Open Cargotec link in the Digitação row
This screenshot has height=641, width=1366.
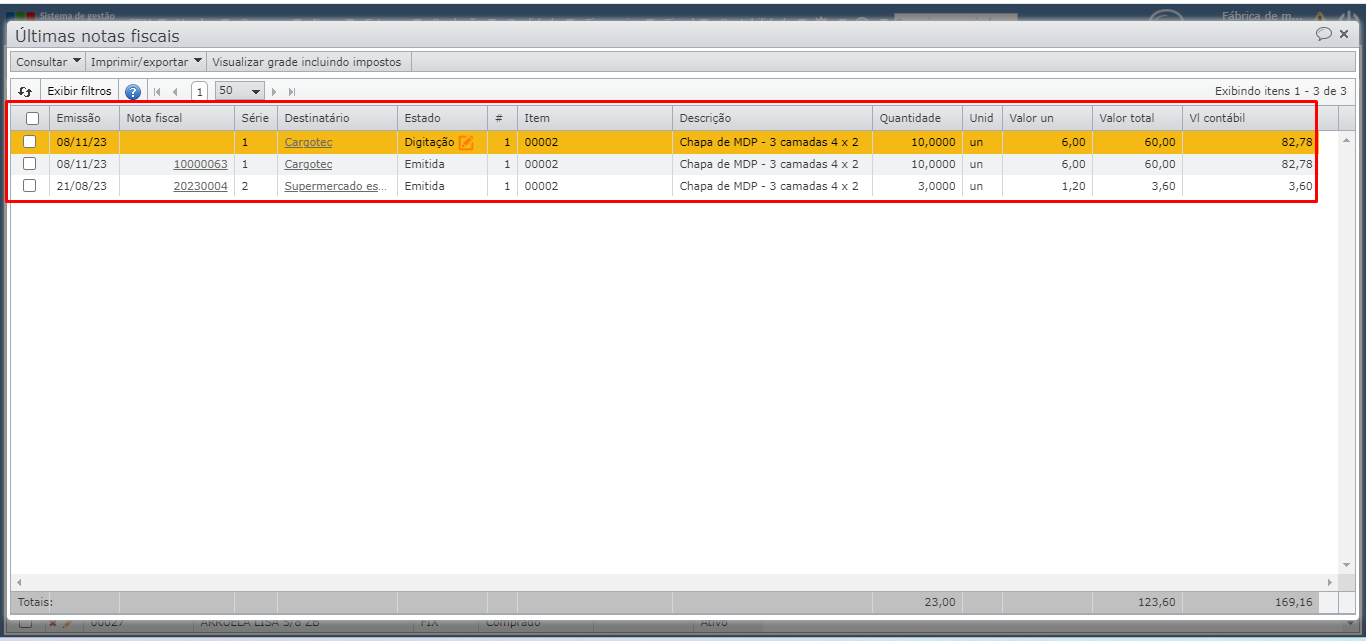pyautogui.click(x=308, y=142)
